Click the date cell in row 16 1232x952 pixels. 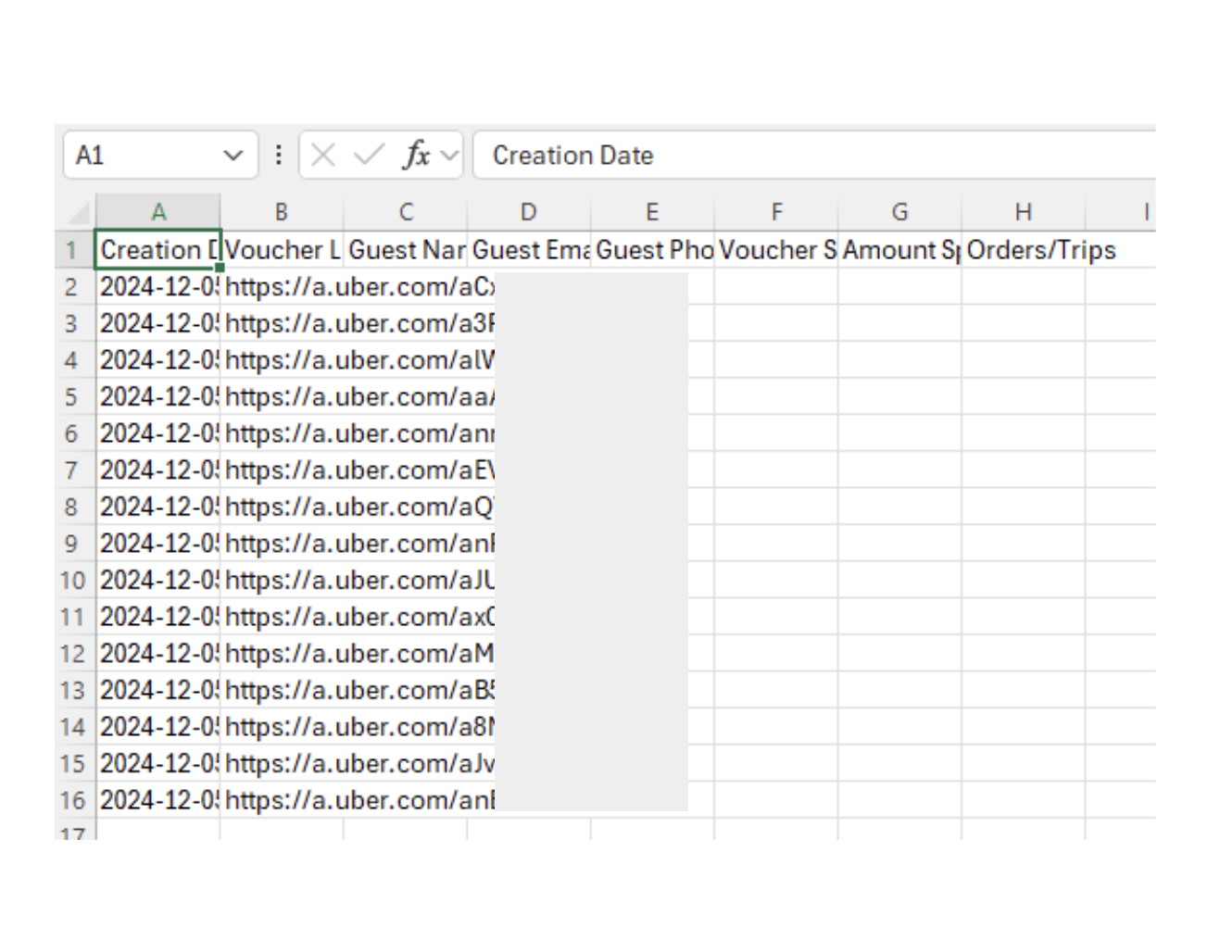coord(158,800)
